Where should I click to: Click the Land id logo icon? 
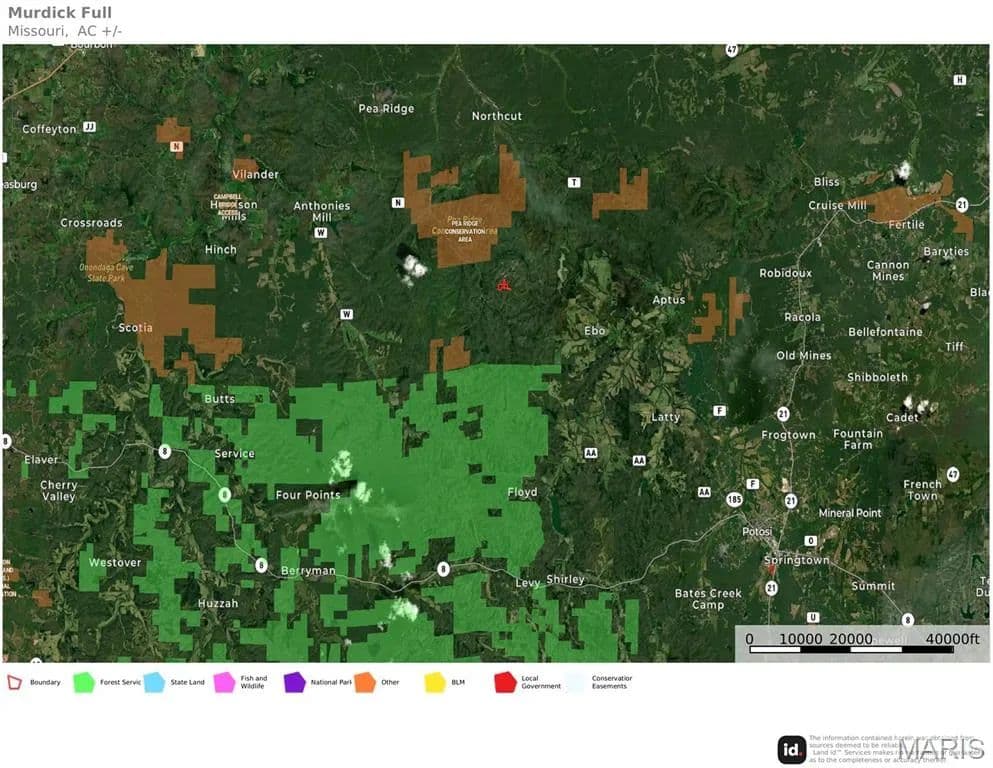point(791,749)
